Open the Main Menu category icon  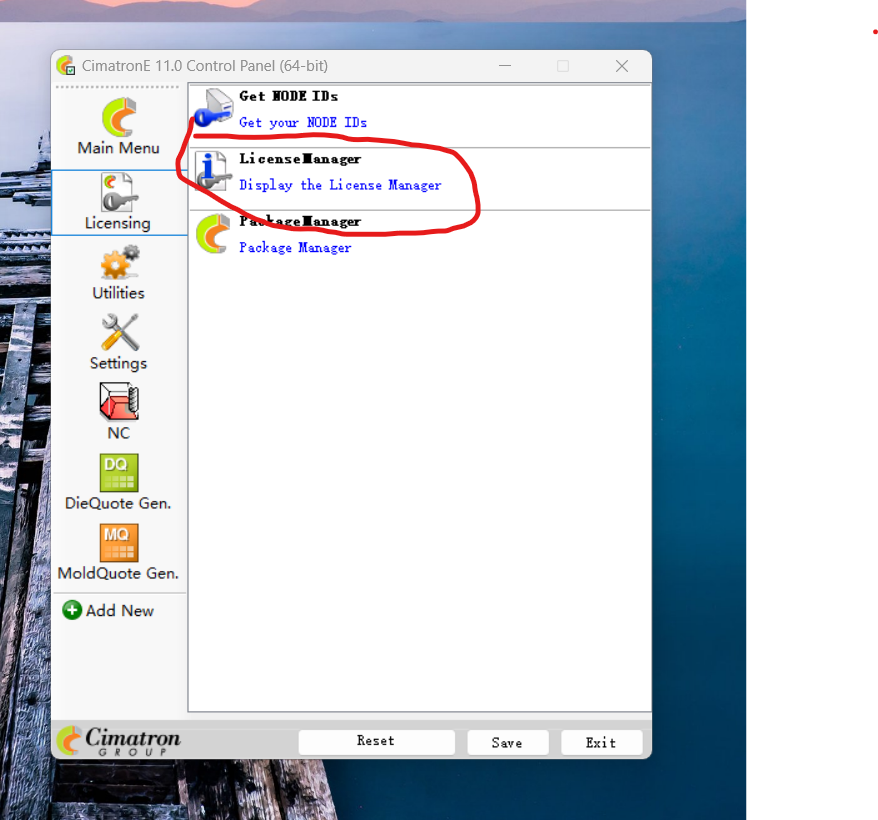pos(119,117)
